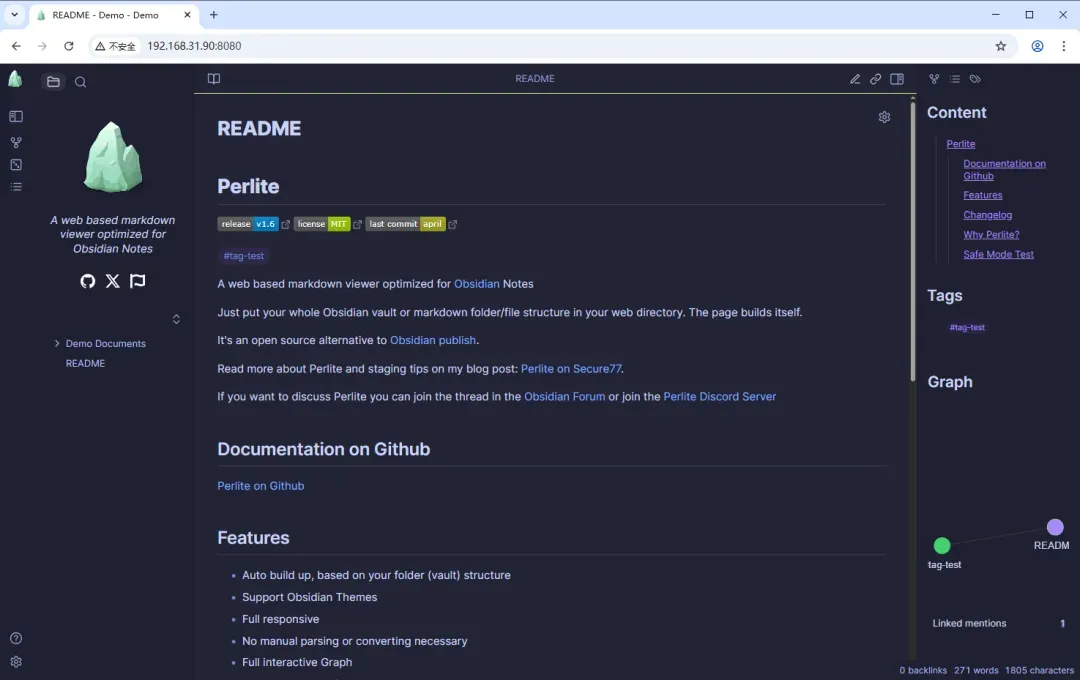The height and width of the screenshot is (680, 1080).
Task: Click the graph icon in right panel header
Action: (x=934, y=79)
